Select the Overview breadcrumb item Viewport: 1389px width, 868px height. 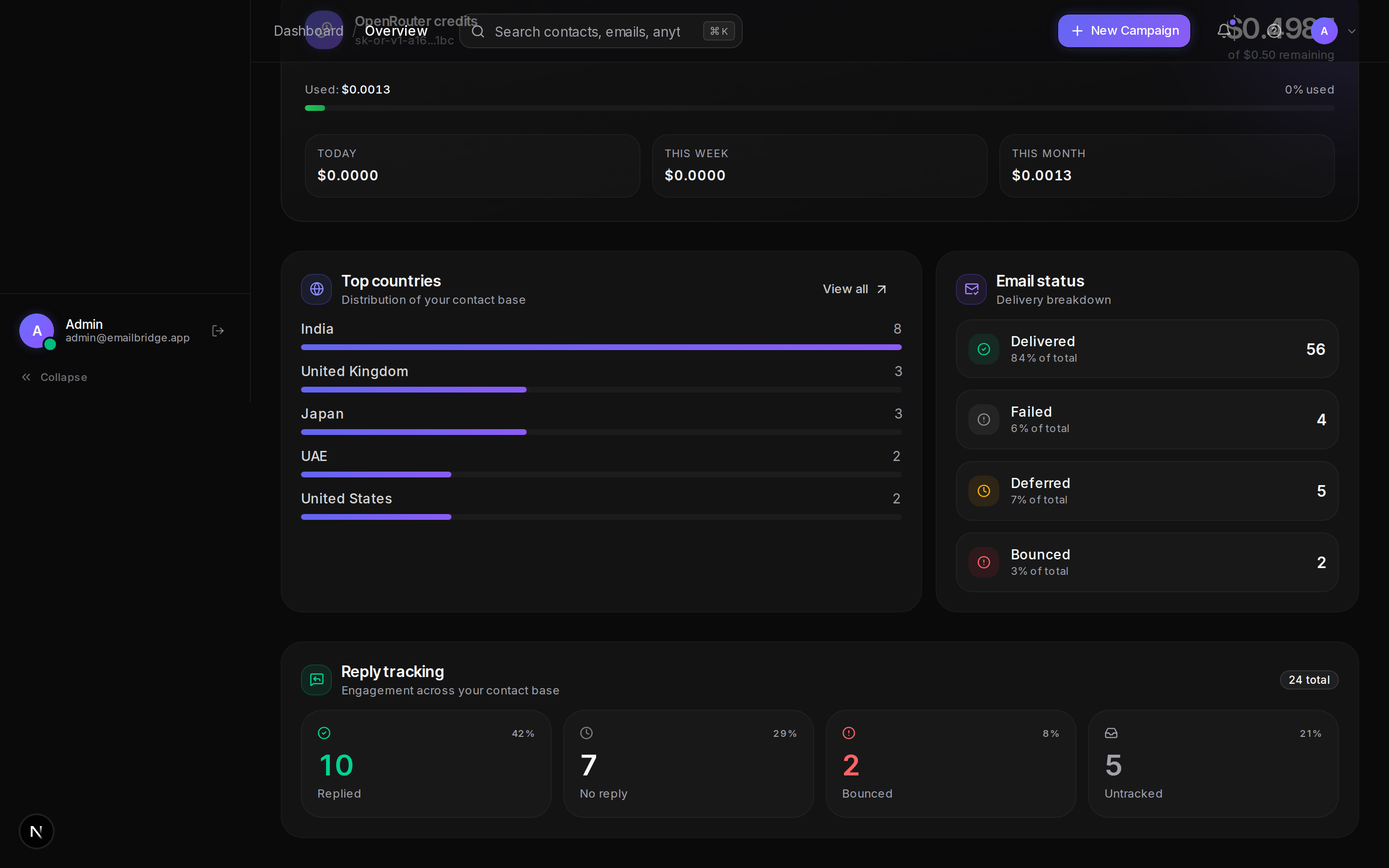click(x=396, y=31)
